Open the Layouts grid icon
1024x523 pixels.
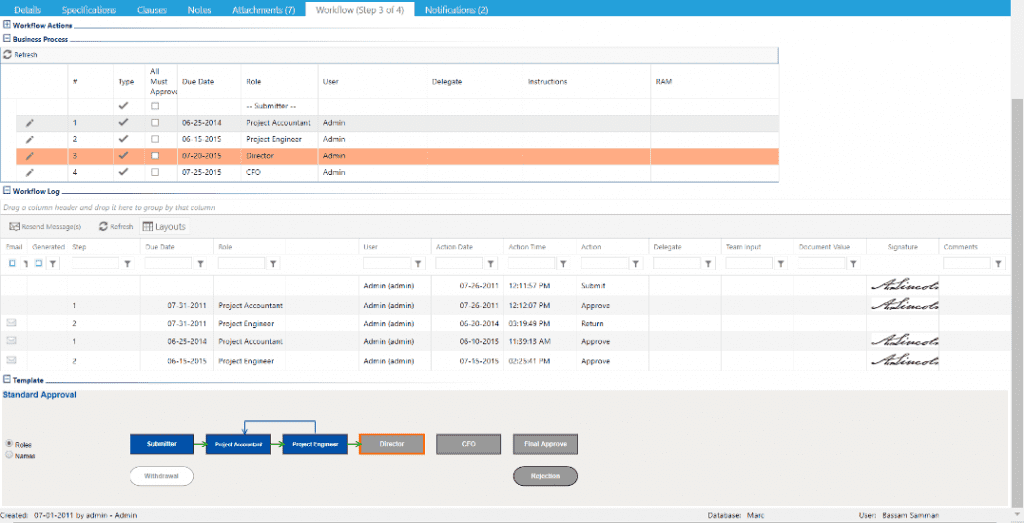coord(148,227)
